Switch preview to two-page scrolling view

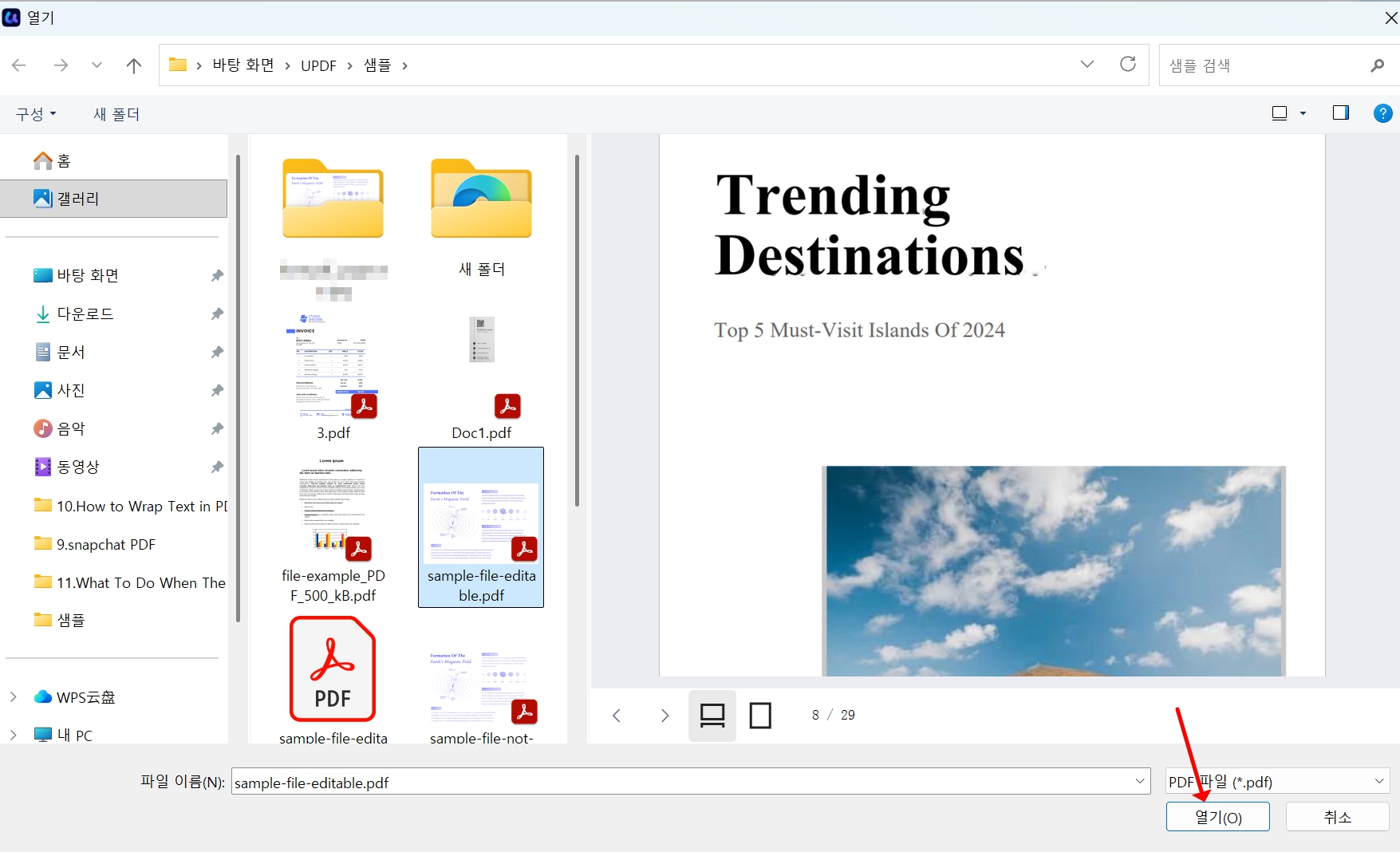(x=712, y=716)
